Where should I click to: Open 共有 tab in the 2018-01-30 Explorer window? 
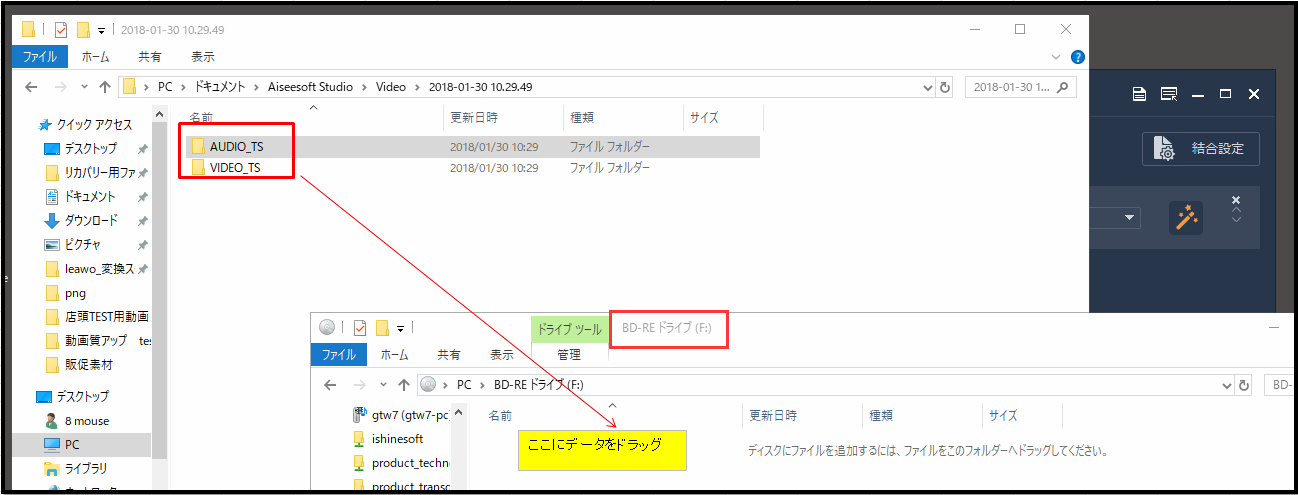150,57
